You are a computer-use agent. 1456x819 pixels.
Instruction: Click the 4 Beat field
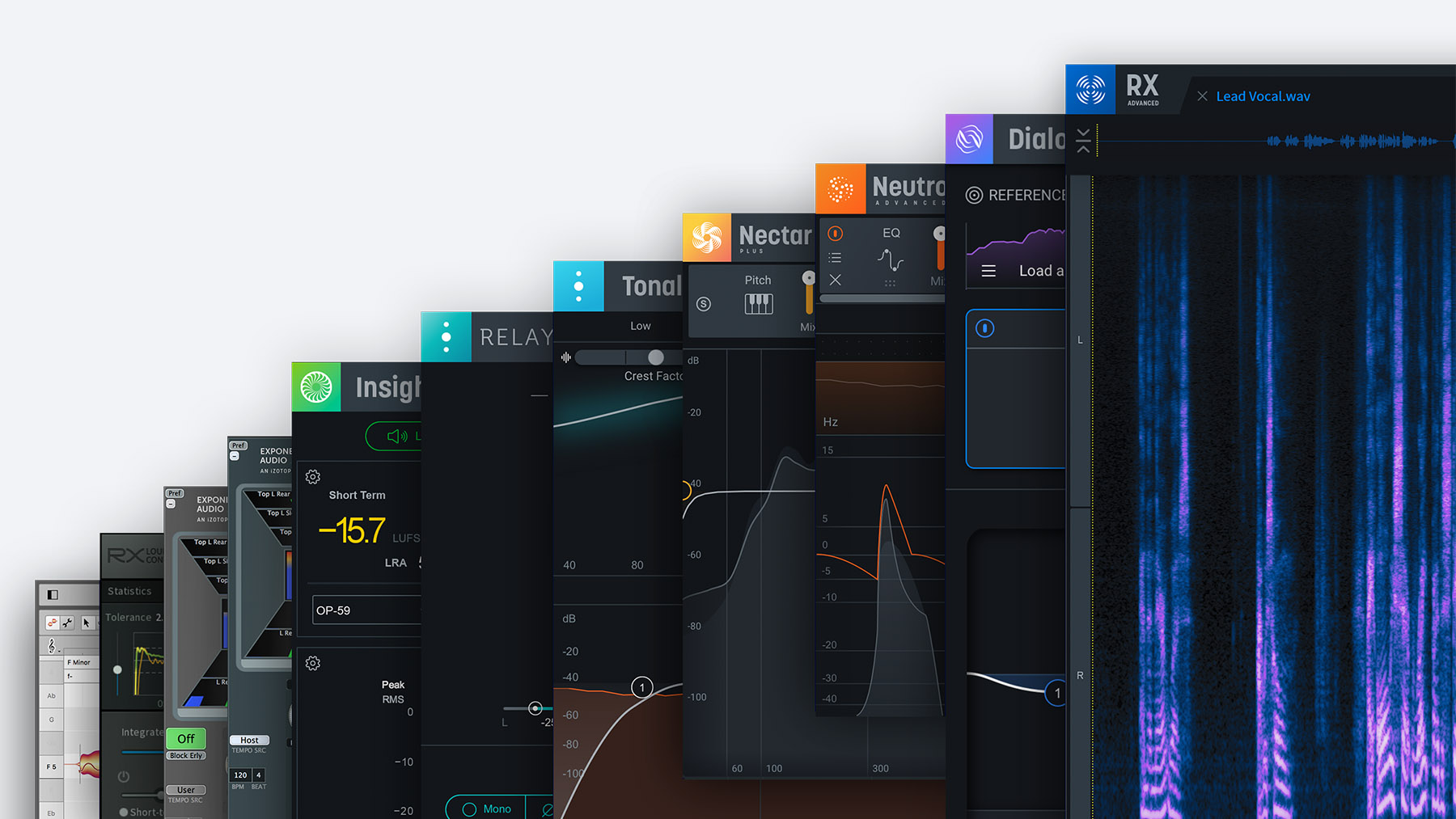tap(259, 775)
